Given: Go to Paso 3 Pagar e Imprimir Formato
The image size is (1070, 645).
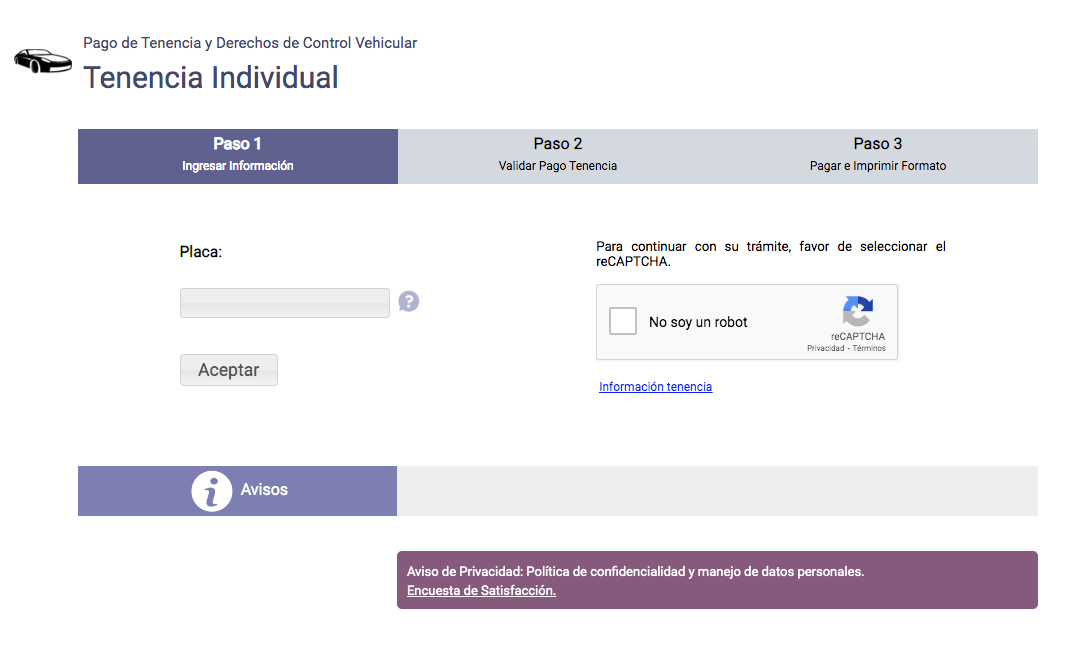Looking at the screenshot, I should coord(877,155).
